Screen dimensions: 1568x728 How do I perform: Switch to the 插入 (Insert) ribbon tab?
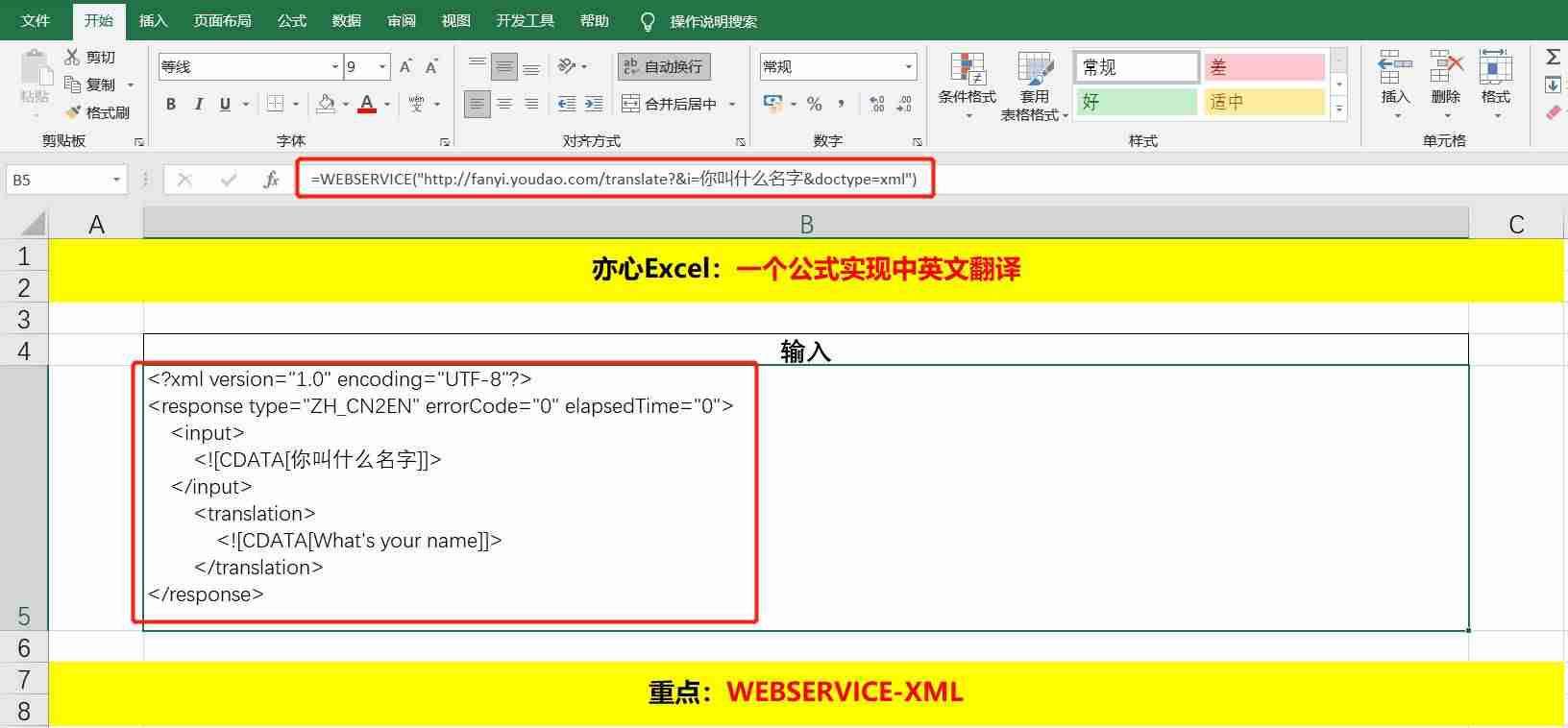tap(153, 20)
